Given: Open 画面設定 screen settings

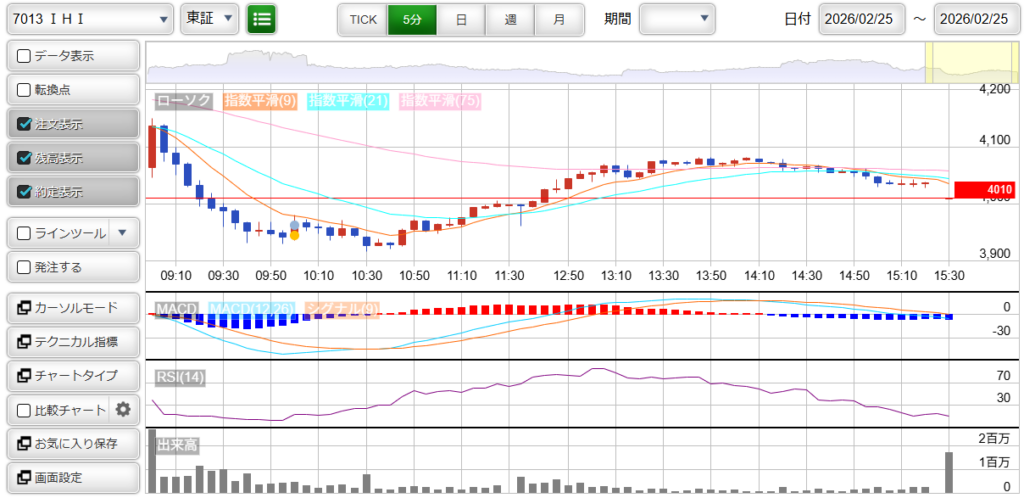Looking at the screenshot, I should [x=72, y=477].
